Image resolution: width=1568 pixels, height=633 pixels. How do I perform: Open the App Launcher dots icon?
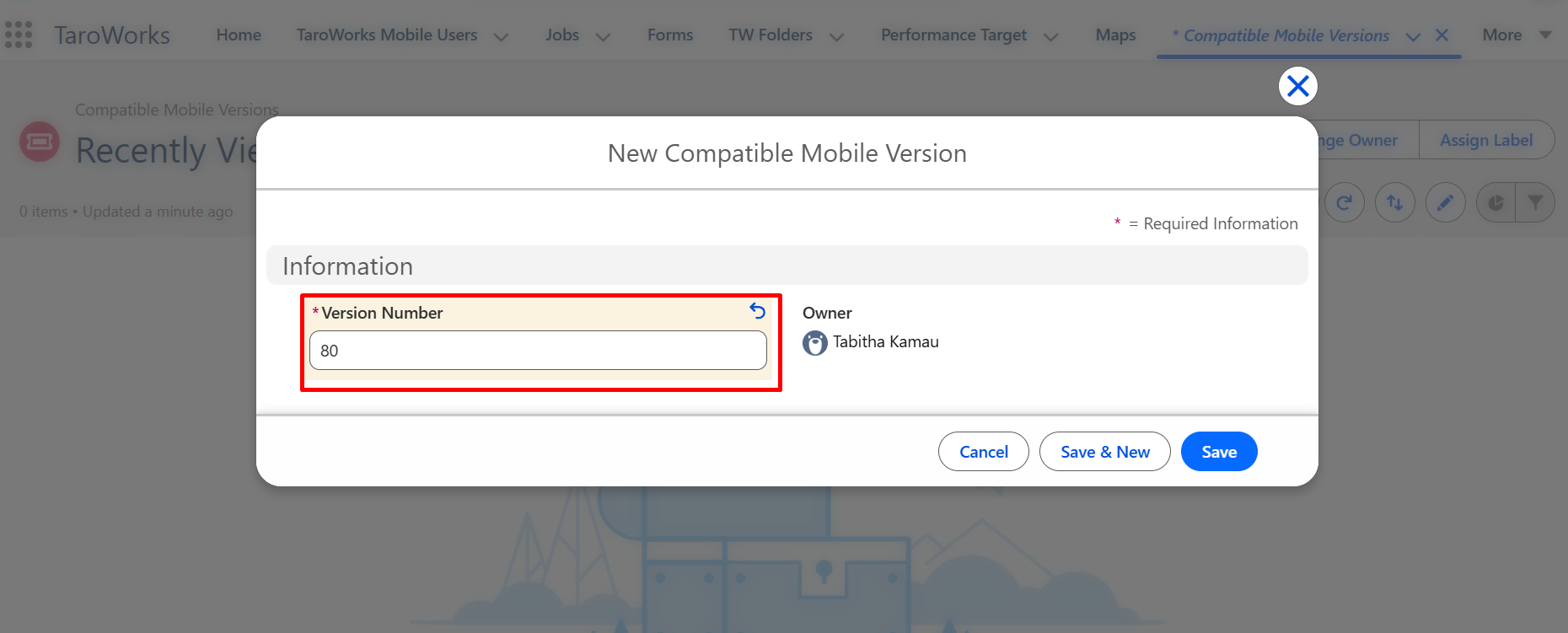(x=19, y=35)
